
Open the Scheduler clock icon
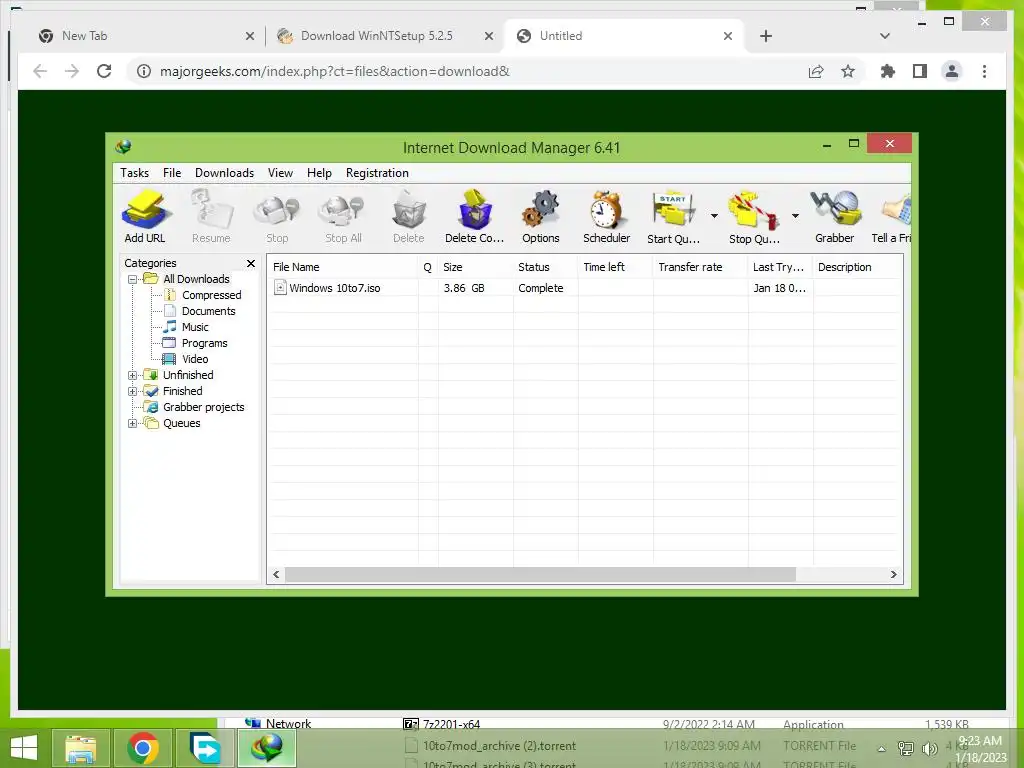pyautogui.click(x=606, y=216)
